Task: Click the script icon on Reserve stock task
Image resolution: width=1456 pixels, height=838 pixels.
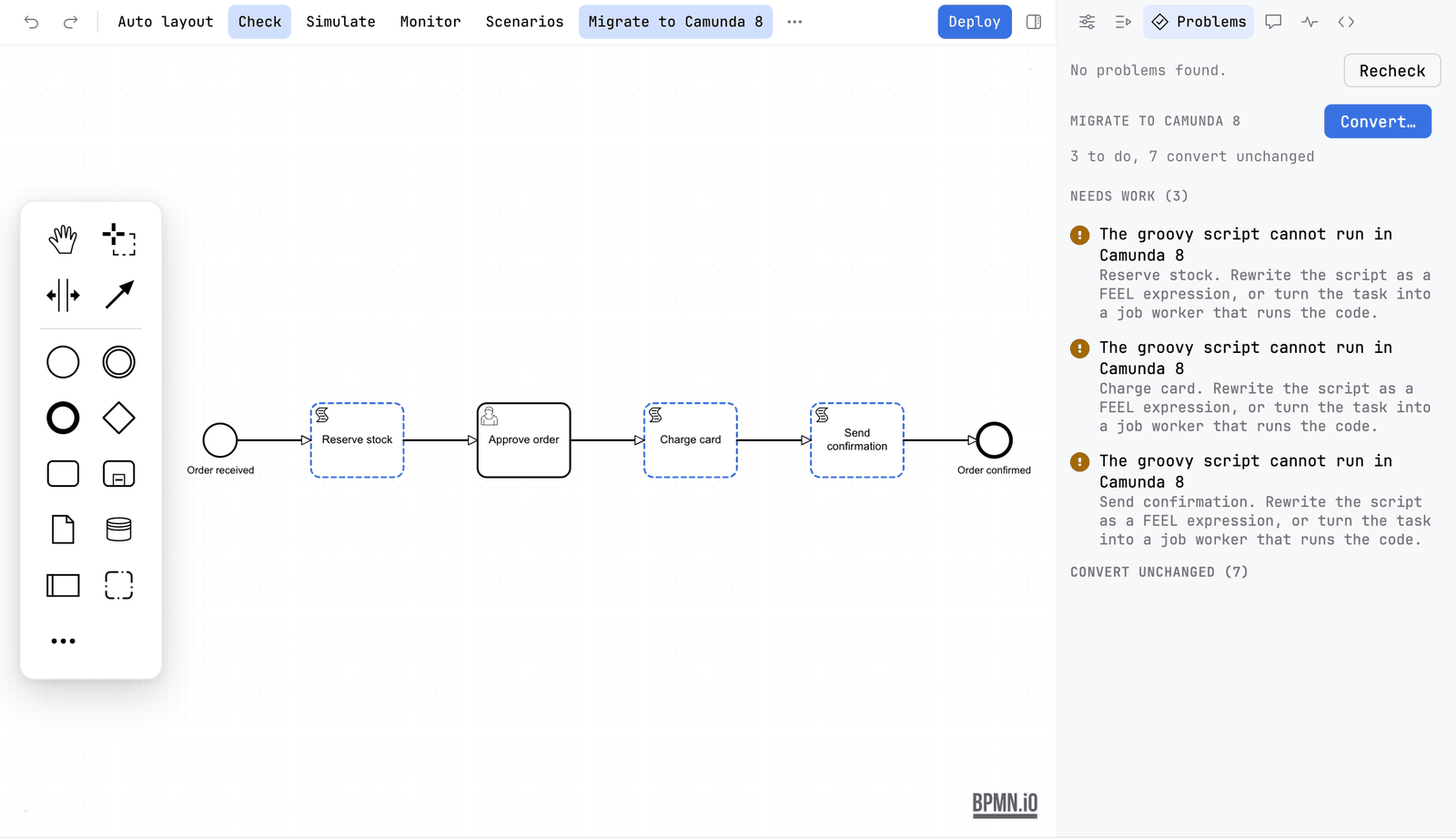Action: point(322,415)
